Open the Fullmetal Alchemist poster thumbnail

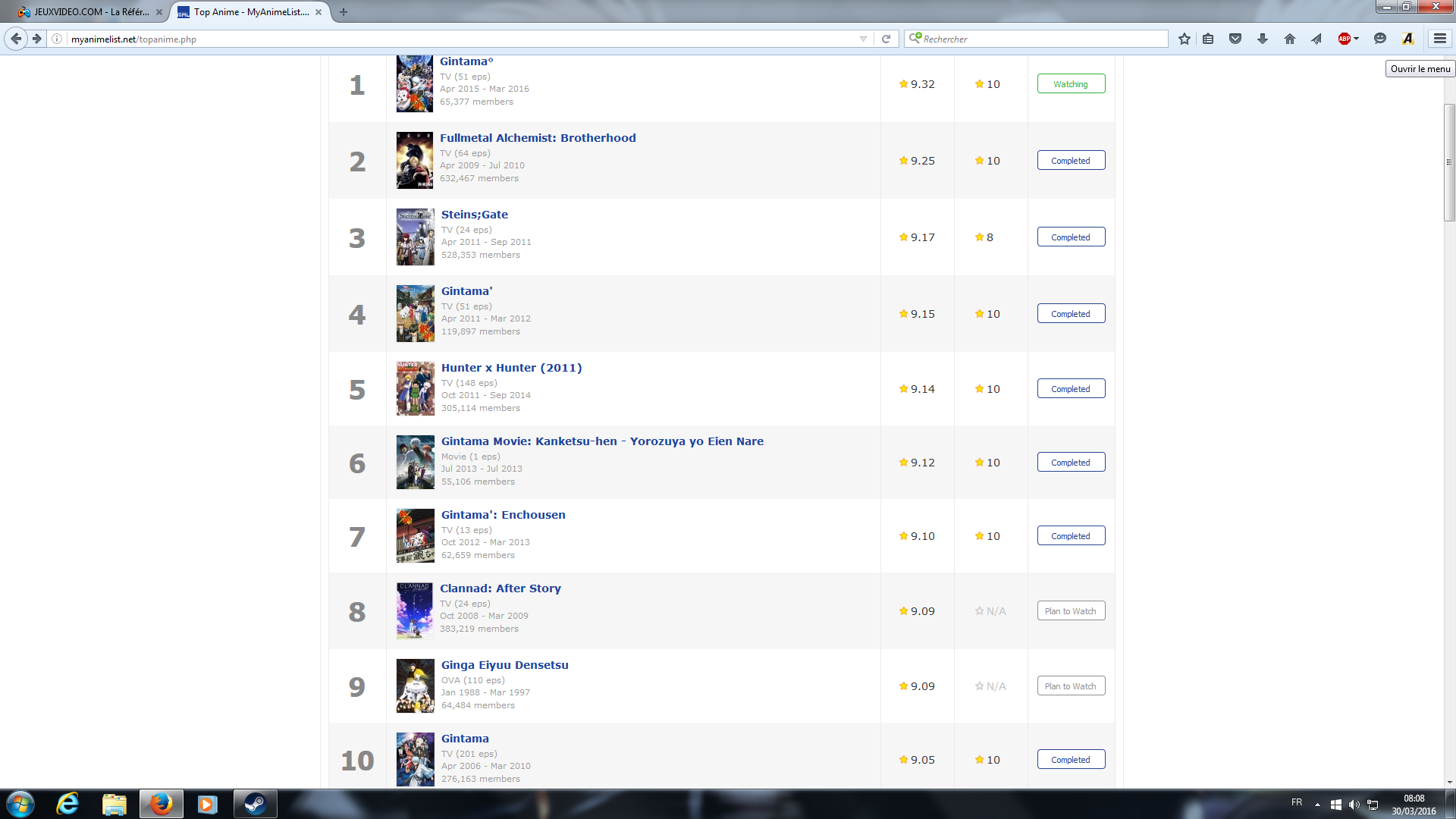(x=415, y=160)
